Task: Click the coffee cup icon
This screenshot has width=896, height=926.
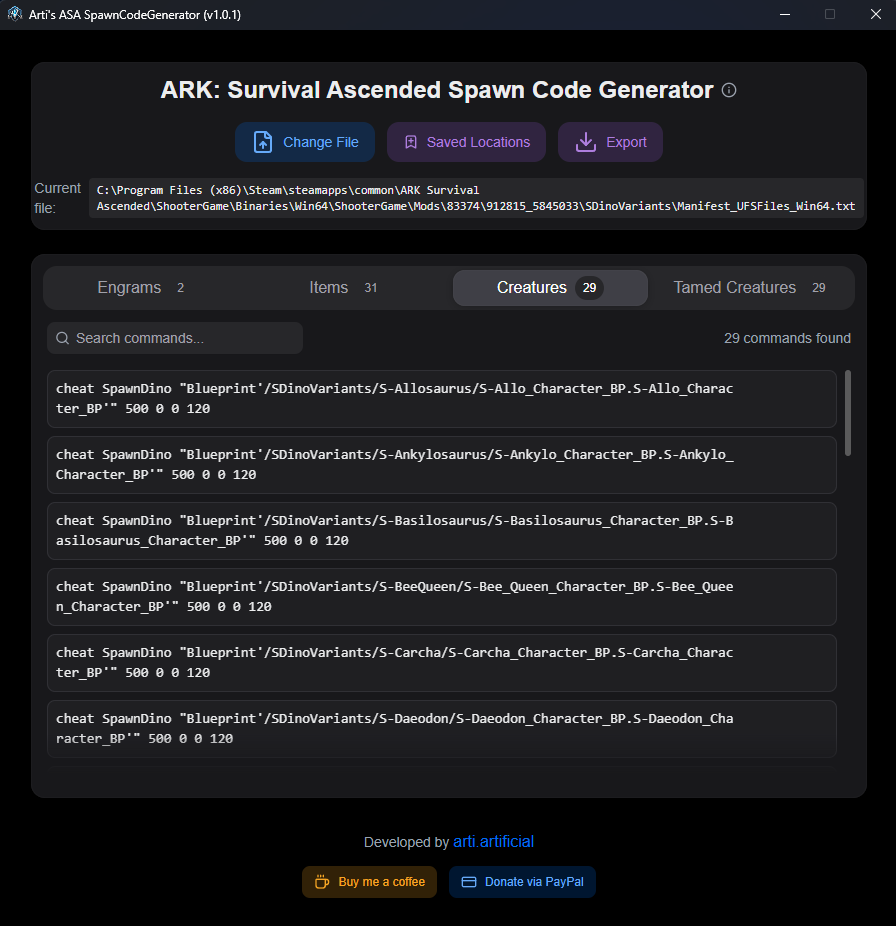Action: click(321, 882)
